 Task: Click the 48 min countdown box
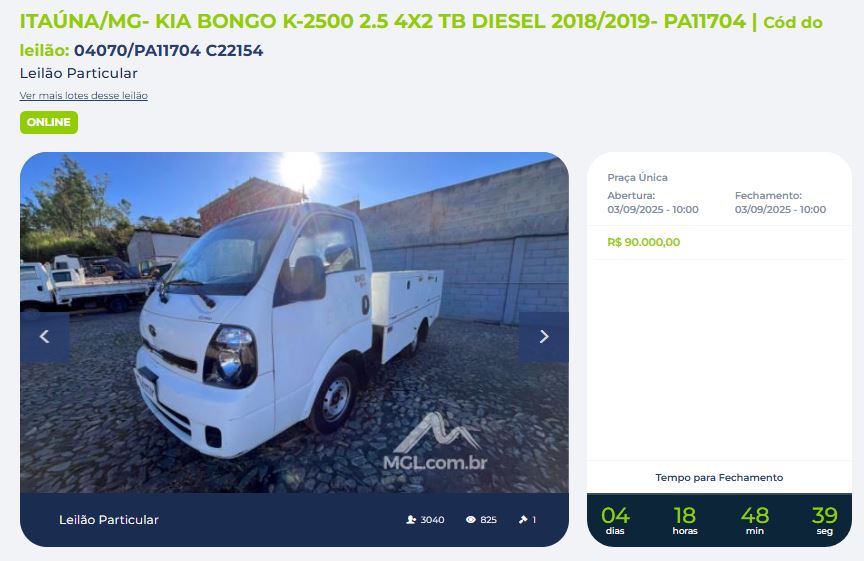[755, 520]
